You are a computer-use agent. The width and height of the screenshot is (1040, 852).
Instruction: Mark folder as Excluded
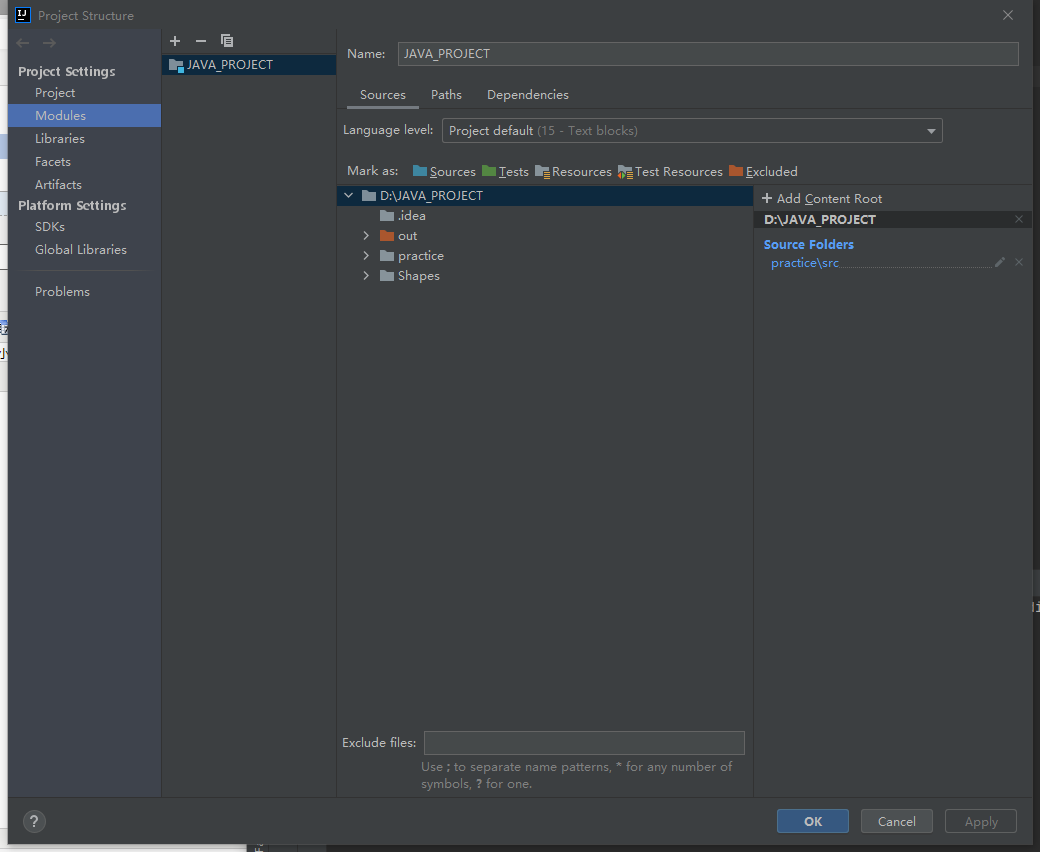(763, 172)
